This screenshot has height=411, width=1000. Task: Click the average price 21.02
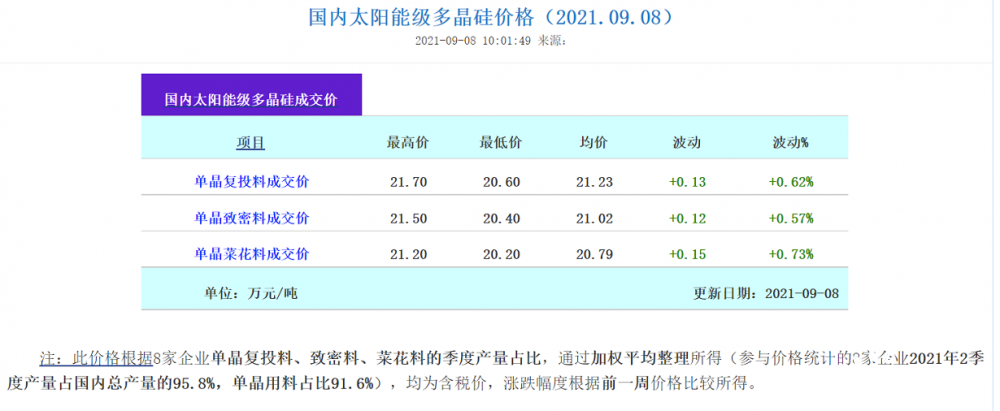(x=594, y=218)
